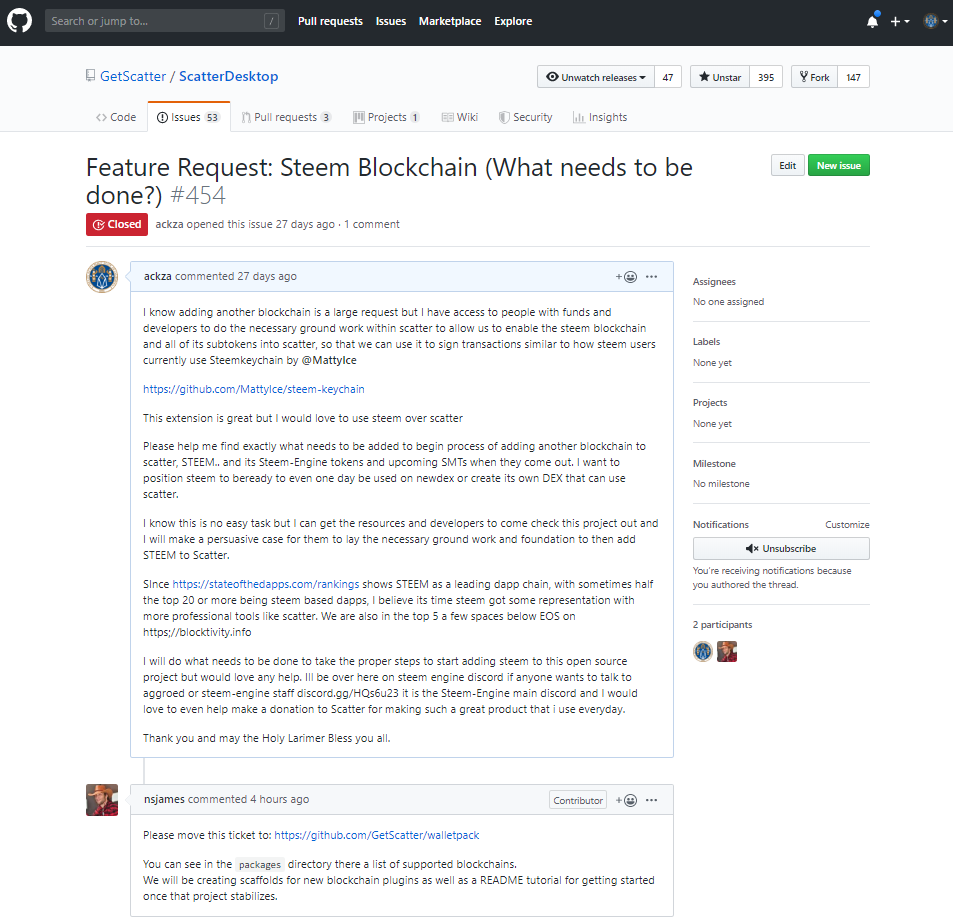Open the GitHub home logo
This screenshot has width=953, height=917.
coord(19,21)
